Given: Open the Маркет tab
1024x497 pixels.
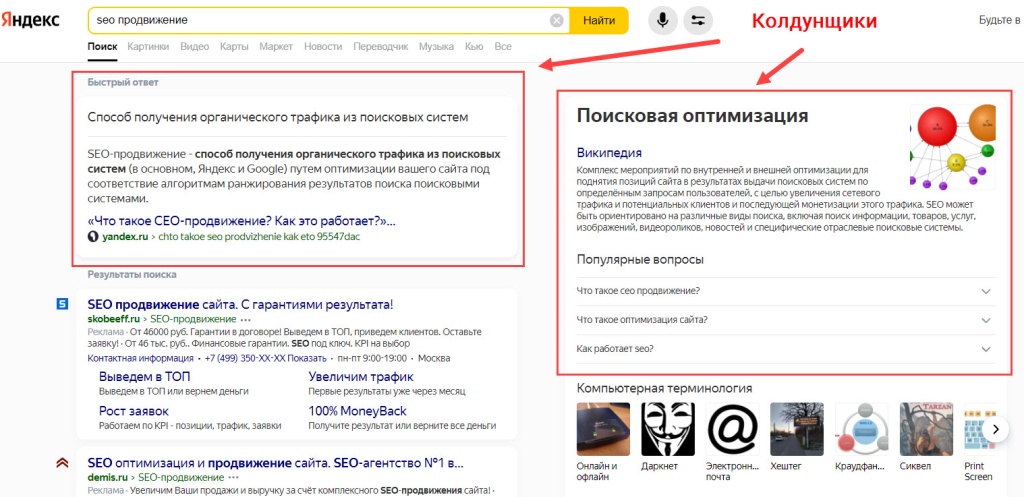Looking at the screenshot, I should (x=276, y=47).
